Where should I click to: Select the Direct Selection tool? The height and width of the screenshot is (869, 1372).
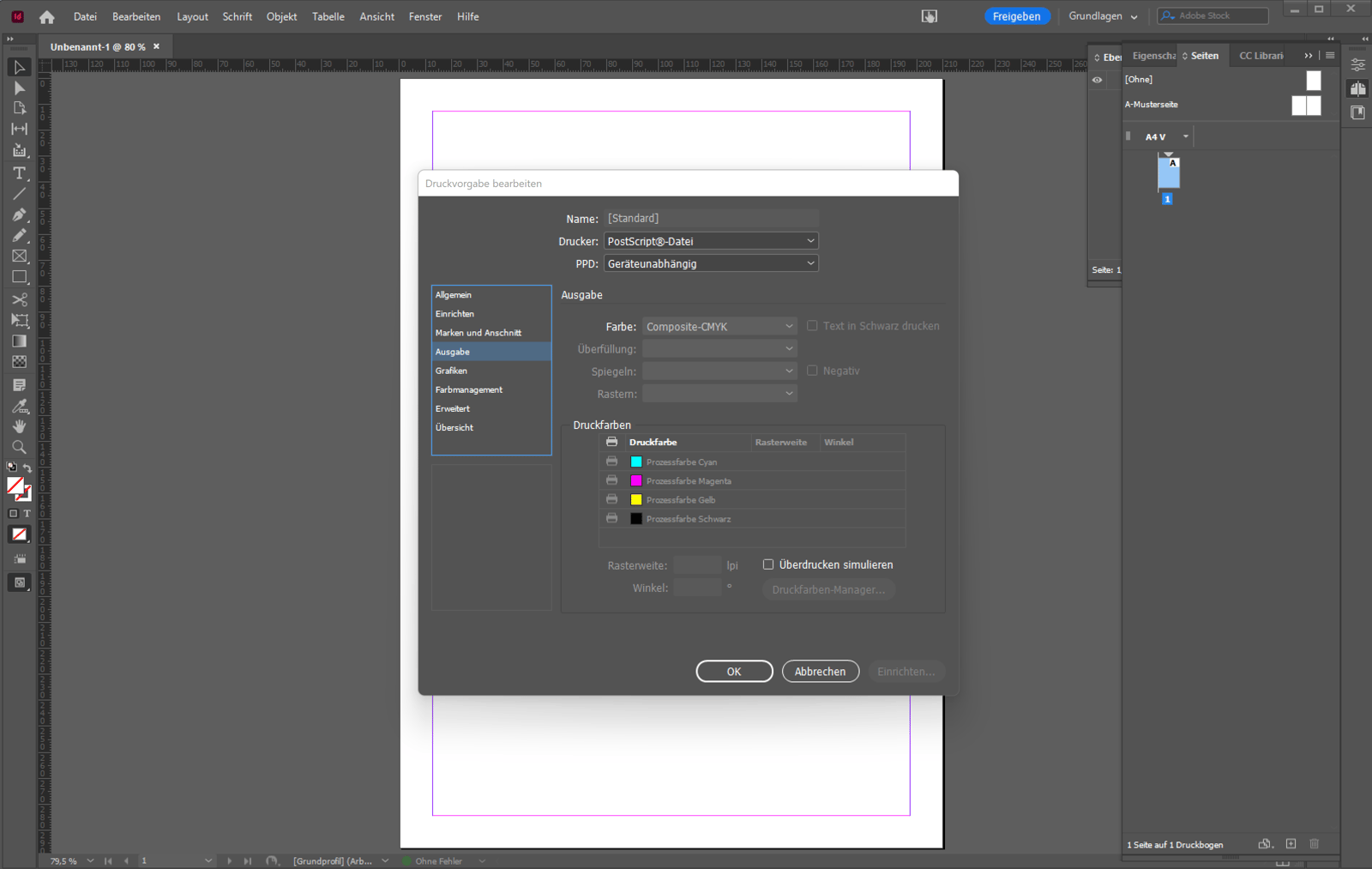point(19,88)
